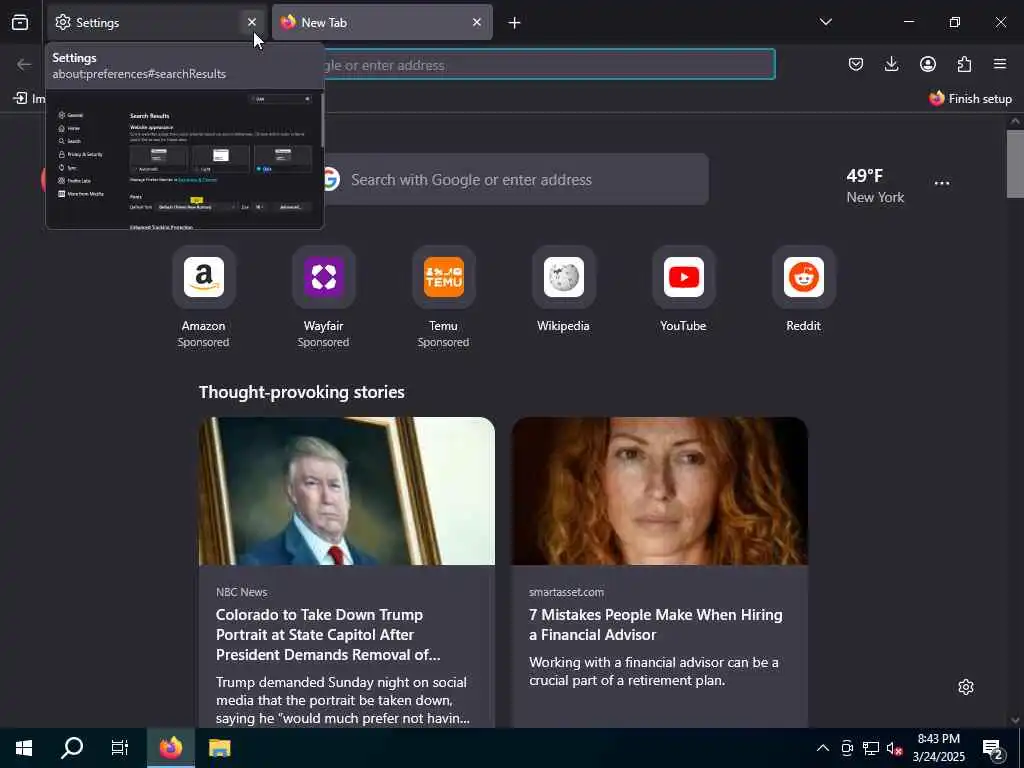The image size is (1024, 768).
Task: Open a new tab with plus button
Action: point(515,23)
